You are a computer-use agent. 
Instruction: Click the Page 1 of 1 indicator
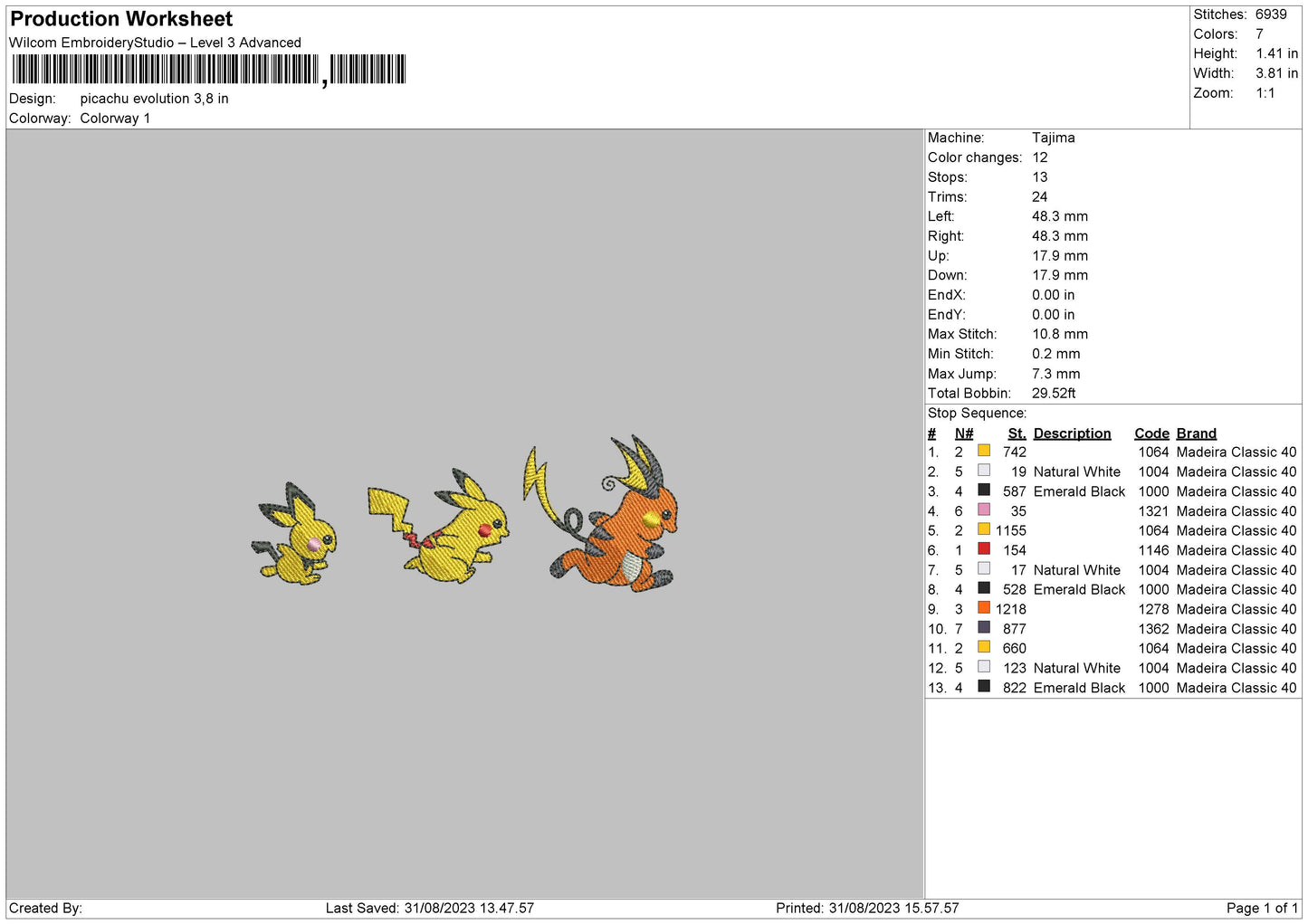tap(1261, 908)
